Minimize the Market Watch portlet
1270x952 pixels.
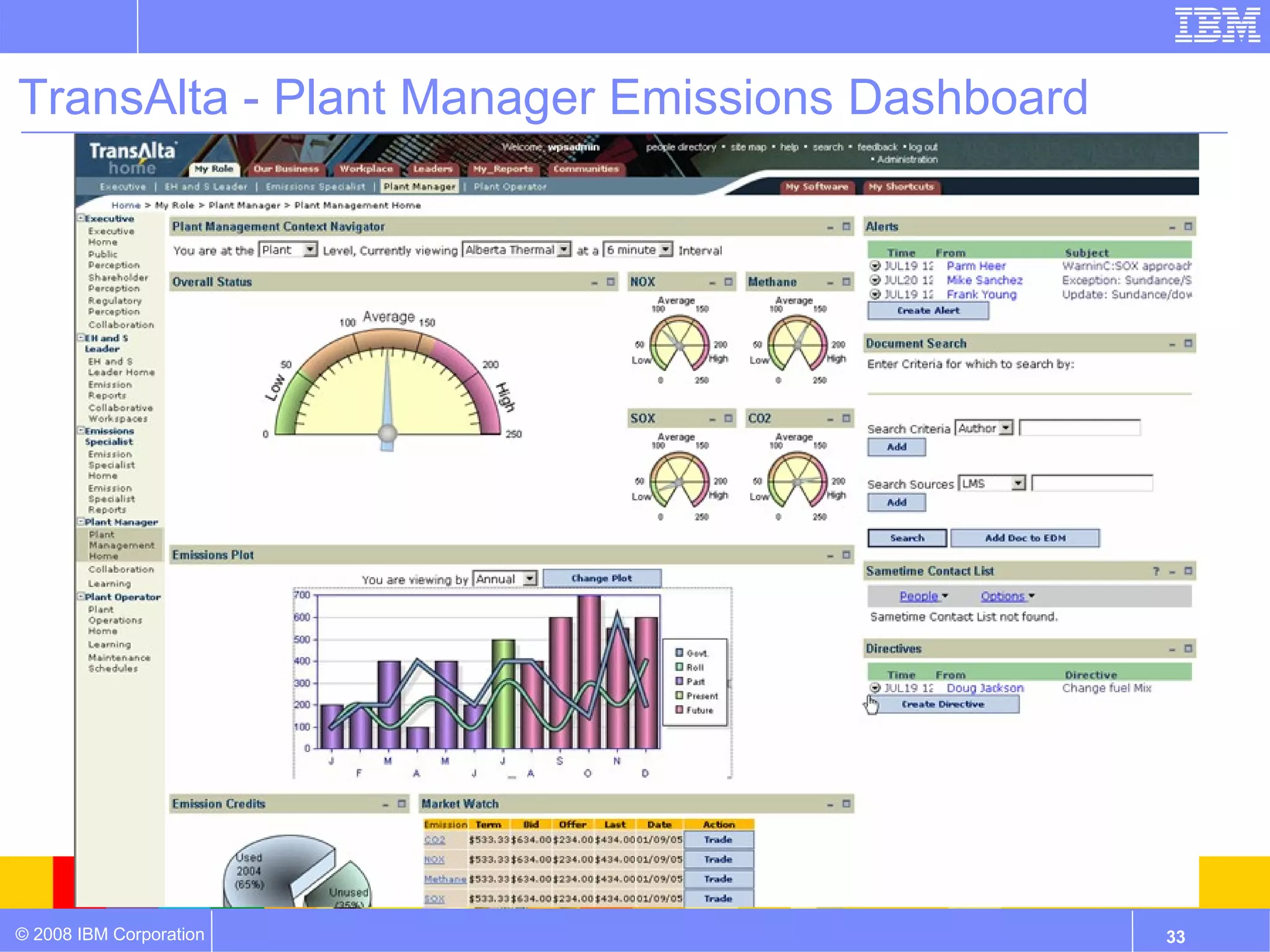pyautogui.click(x=830, y=804)
